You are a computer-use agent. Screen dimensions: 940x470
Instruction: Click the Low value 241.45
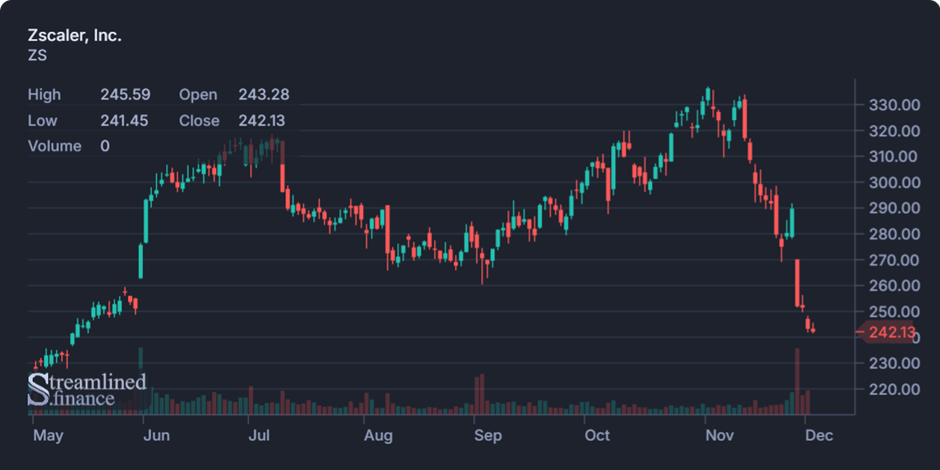click(124, 120)
